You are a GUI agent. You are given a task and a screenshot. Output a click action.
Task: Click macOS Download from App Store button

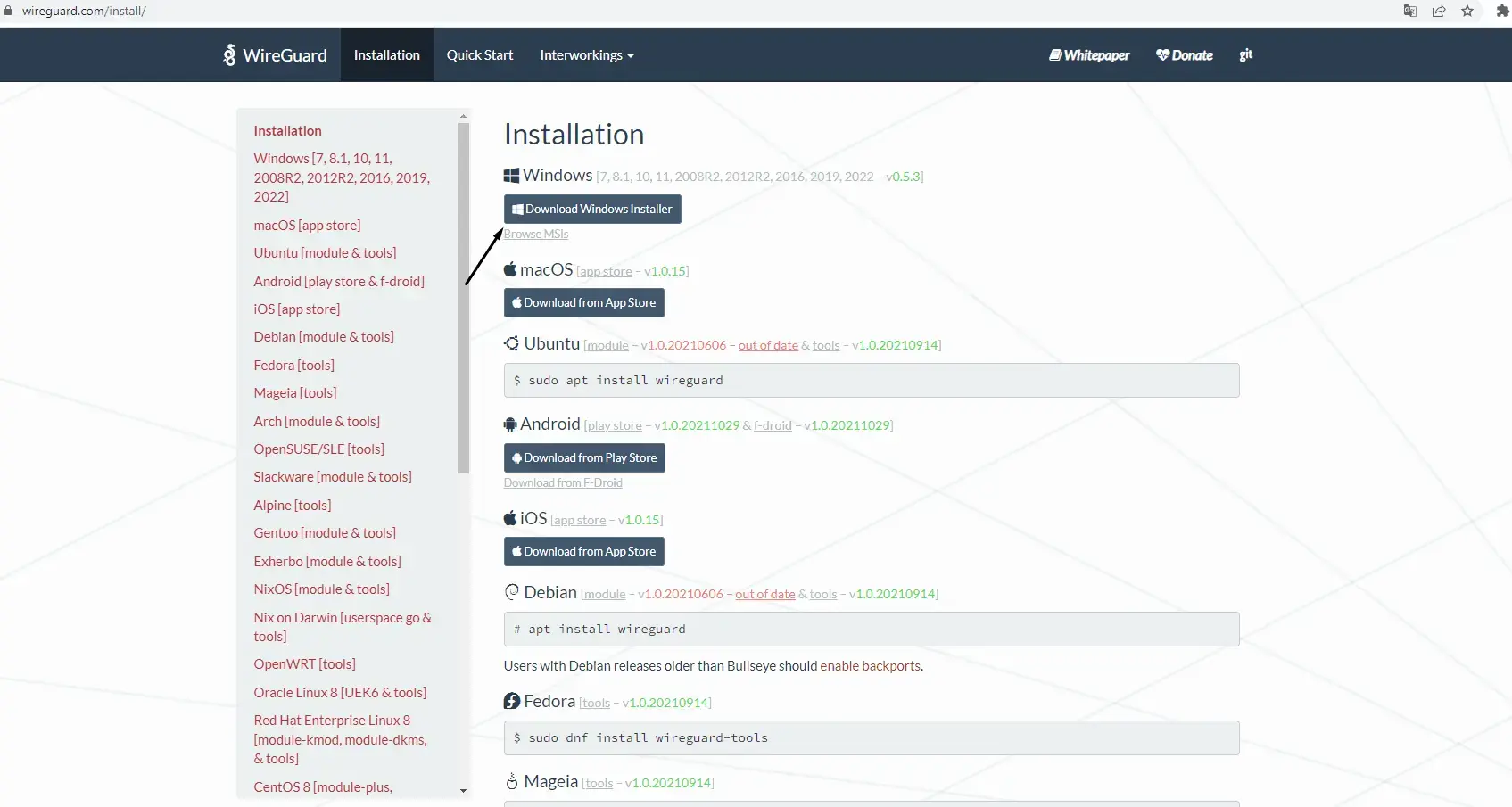coord(584,302)
